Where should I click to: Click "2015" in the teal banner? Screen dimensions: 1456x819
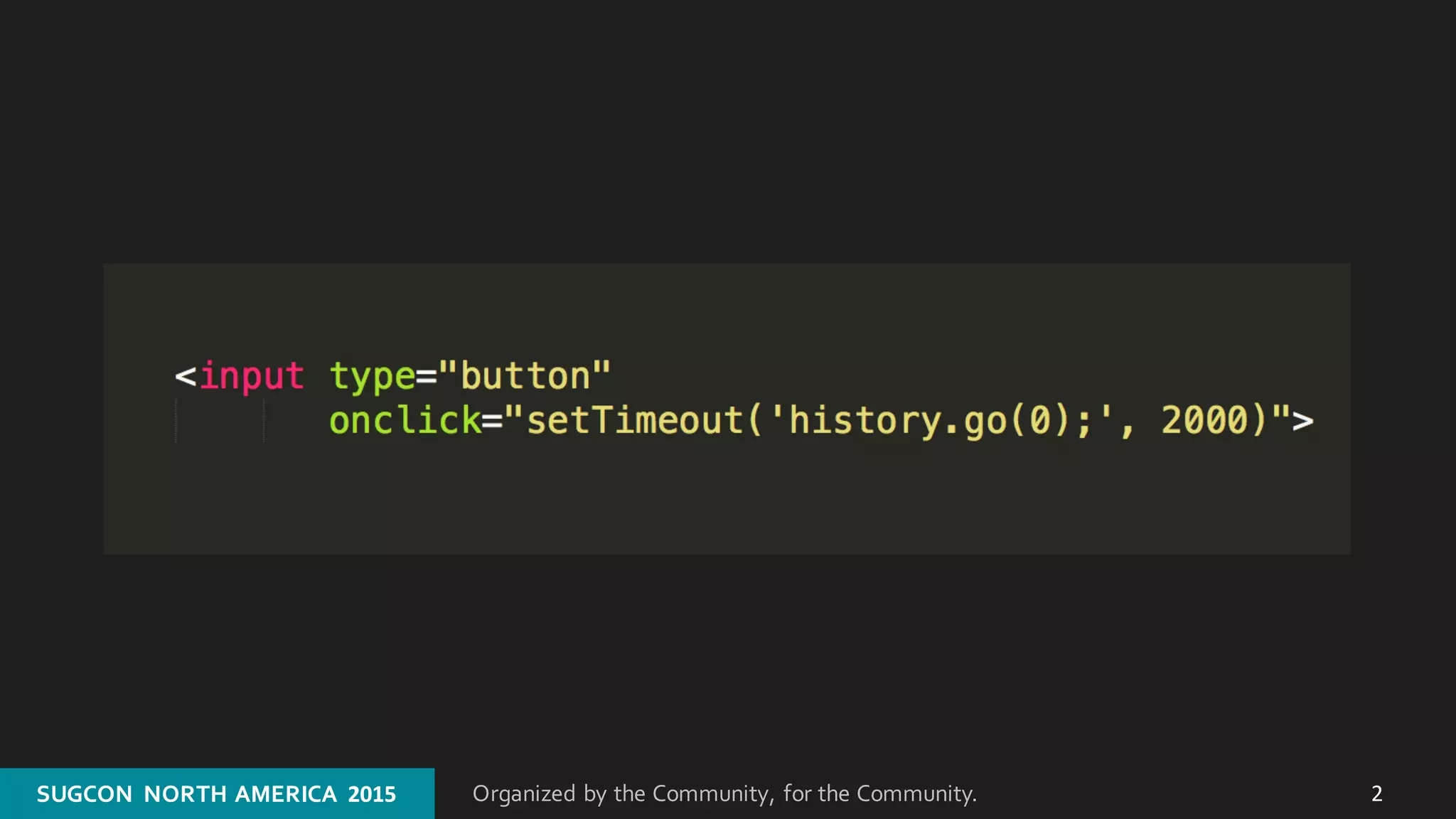(372, 794)
